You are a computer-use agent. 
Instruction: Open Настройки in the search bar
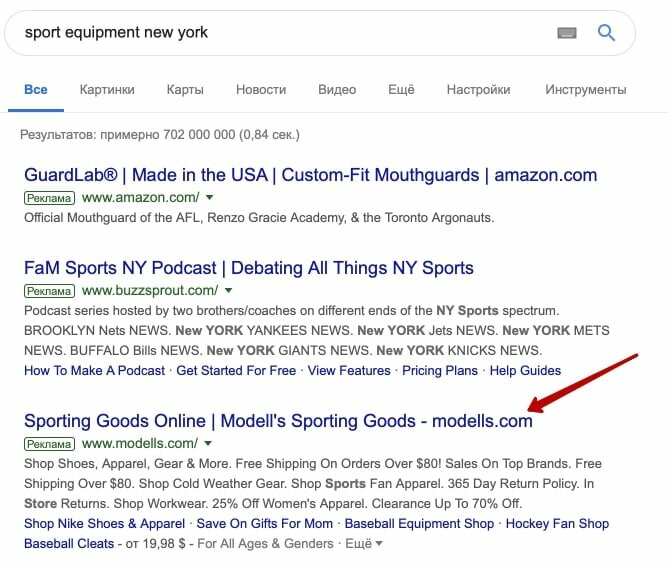click(478, 90)
